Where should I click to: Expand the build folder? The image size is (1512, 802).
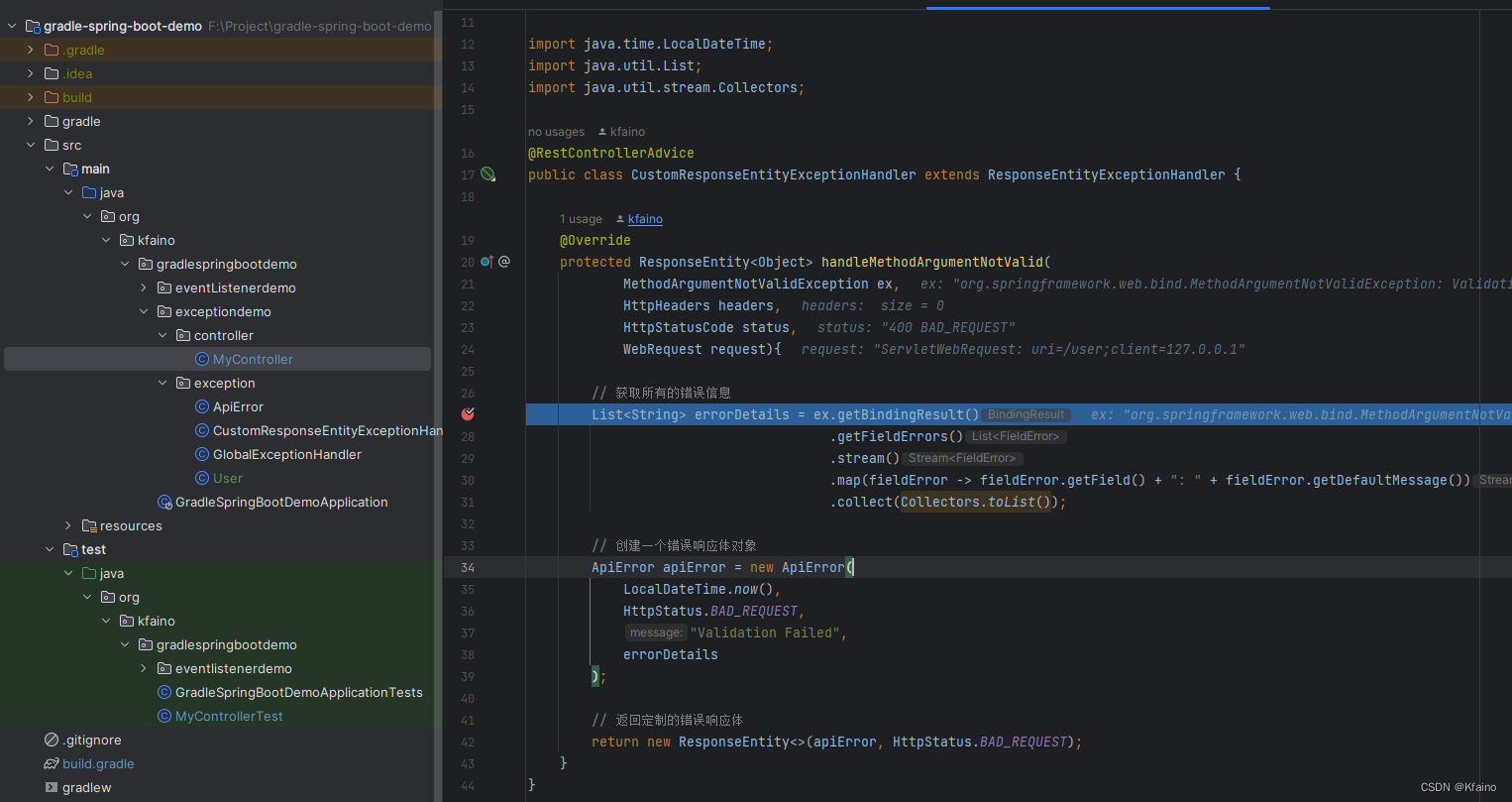(x=31, y=97)
